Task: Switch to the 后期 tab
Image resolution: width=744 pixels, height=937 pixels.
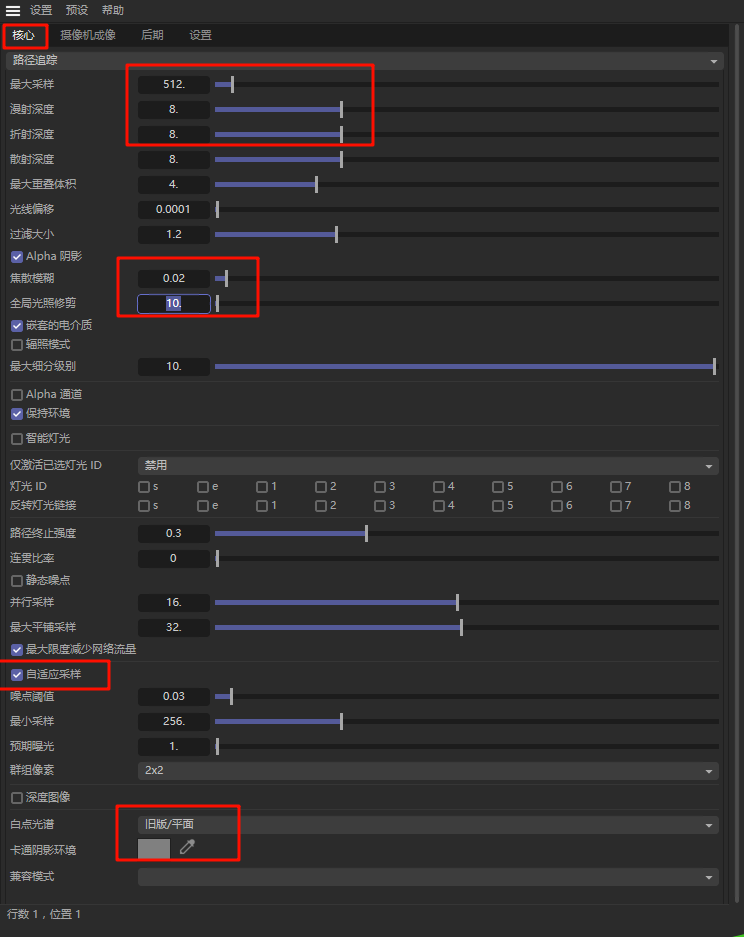Action: 152,35
